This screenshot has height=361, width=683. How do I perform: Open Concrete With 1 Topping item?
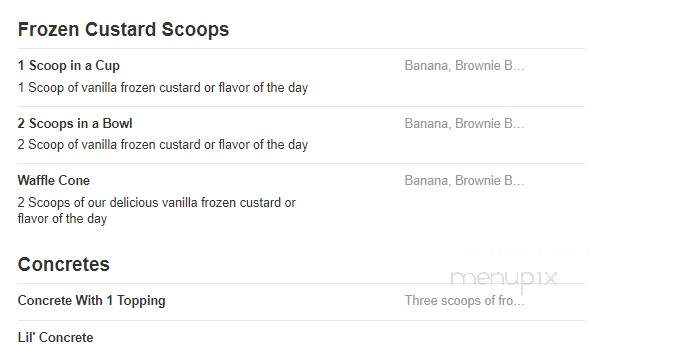click(x=91, y=300)
